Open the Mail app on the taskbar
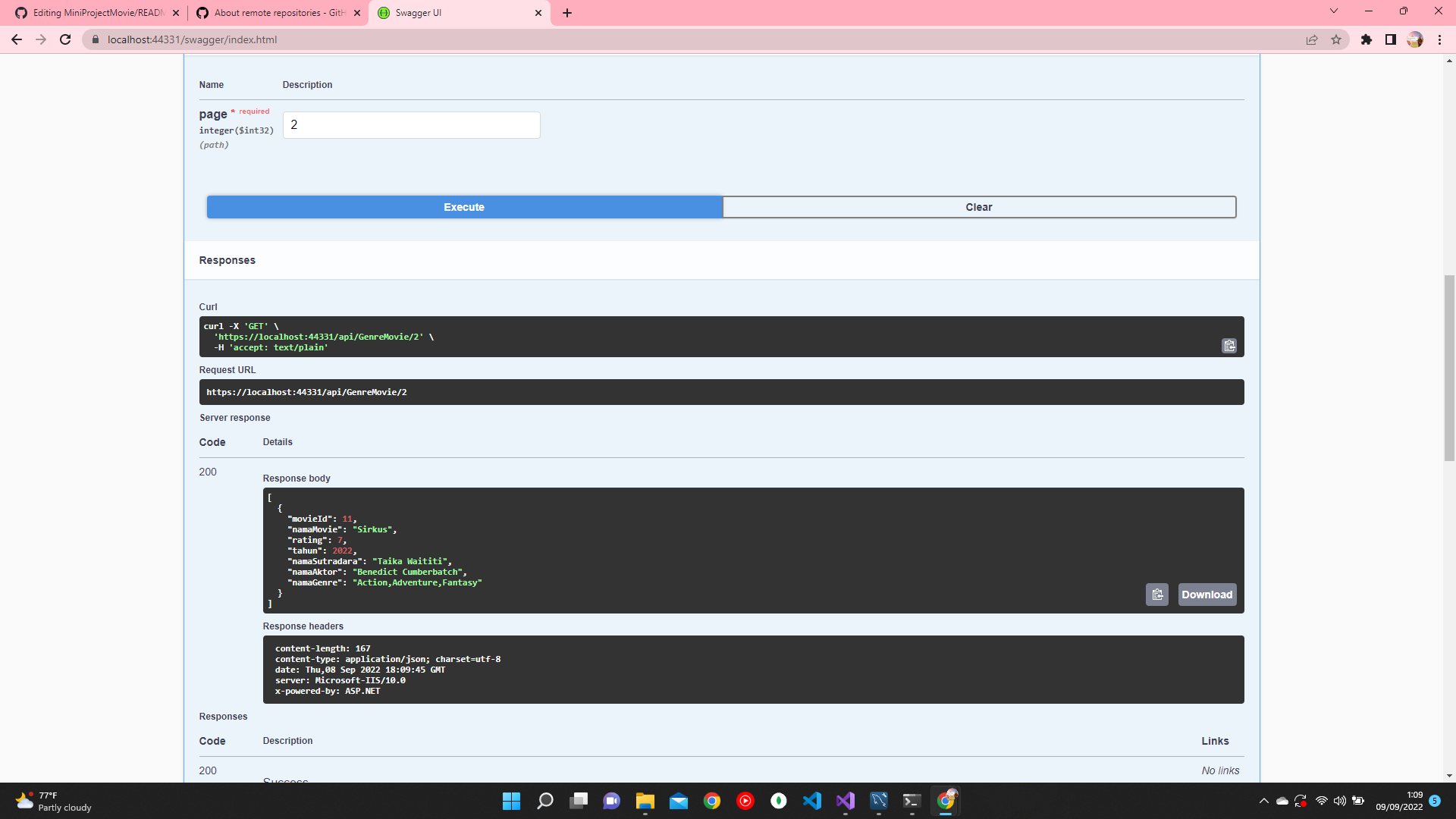1456x819 pixels. 679,801
